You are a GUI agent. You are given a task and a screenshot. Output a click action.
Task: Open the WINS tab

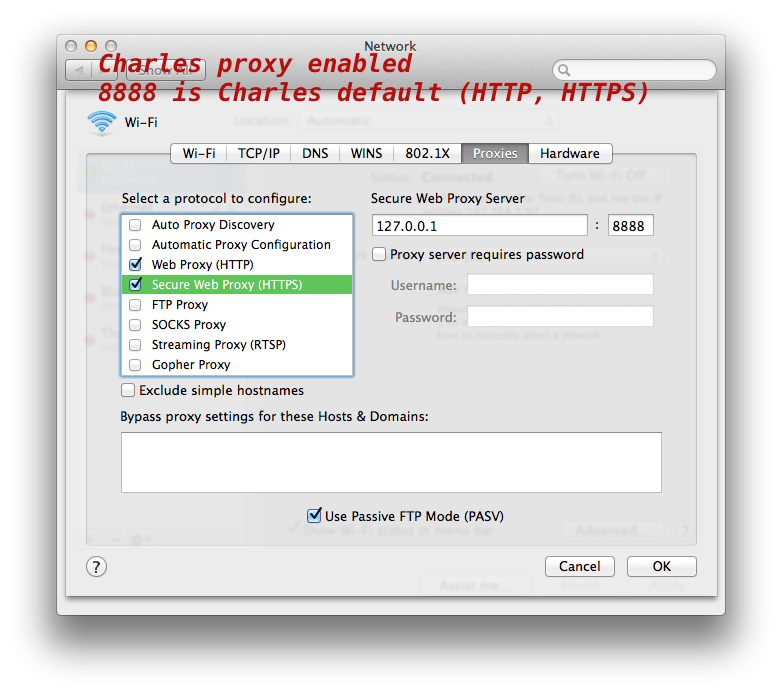pyautogui.click(x=367, y=153)
